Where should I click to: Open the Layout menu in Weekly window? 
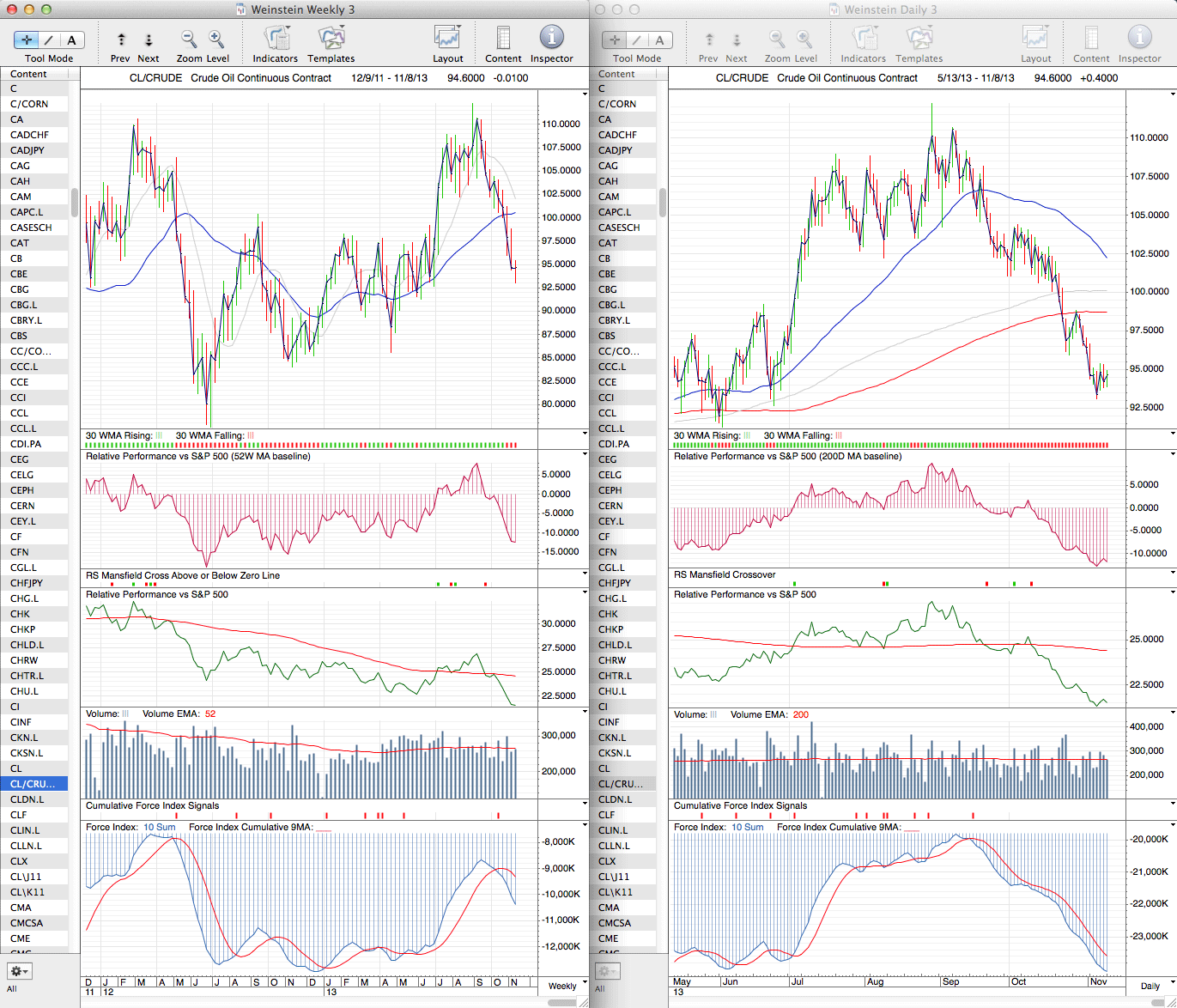pyautogui.click(x=447, y=39)
